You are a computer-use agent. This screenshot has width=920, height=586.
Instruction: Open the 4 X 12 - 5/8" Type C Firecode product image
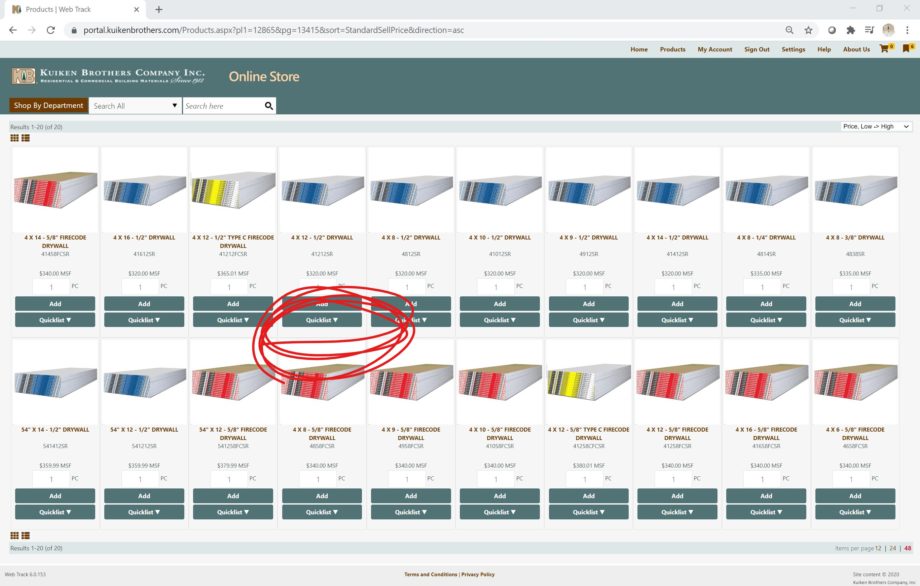tap(588, 382)
